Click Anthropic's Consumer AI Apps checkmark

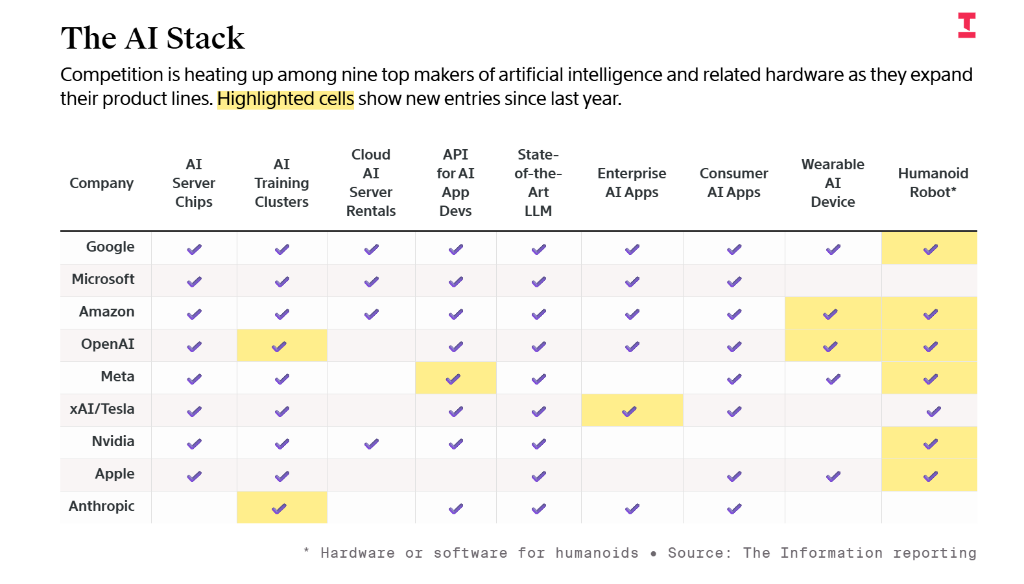733,508
